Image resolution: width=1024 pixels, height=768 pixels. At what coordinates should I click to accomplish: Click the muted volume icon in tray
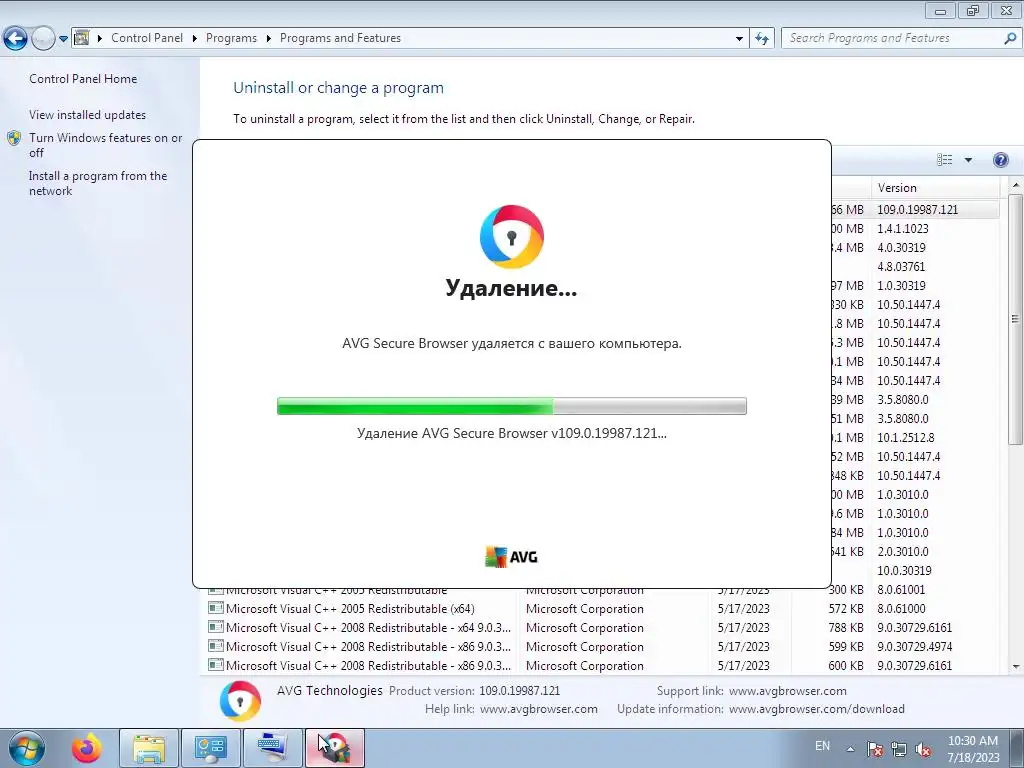[923, 749]
